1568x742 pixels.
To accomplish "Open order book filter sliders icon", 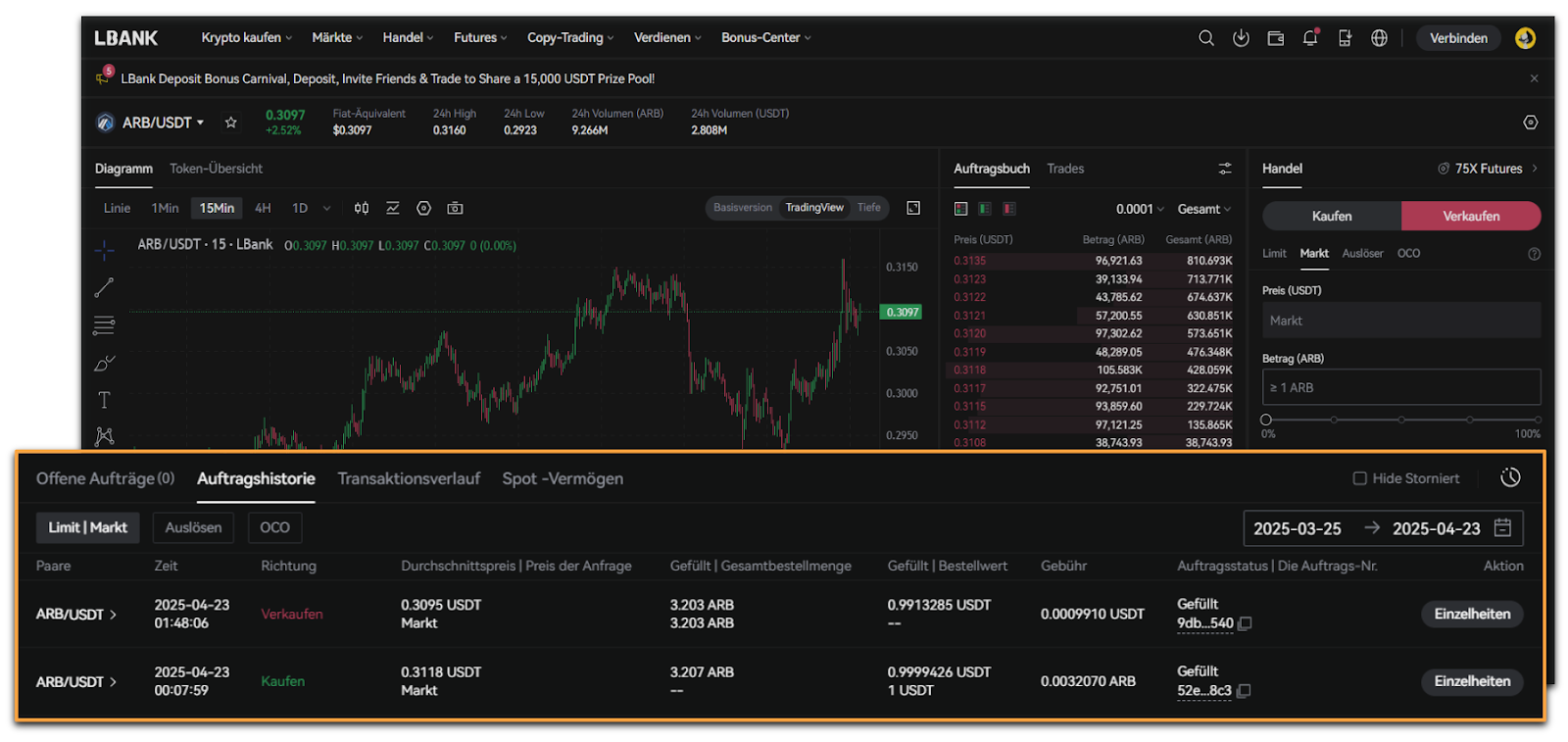I will pyautogui.click(x=1225, y=169).
